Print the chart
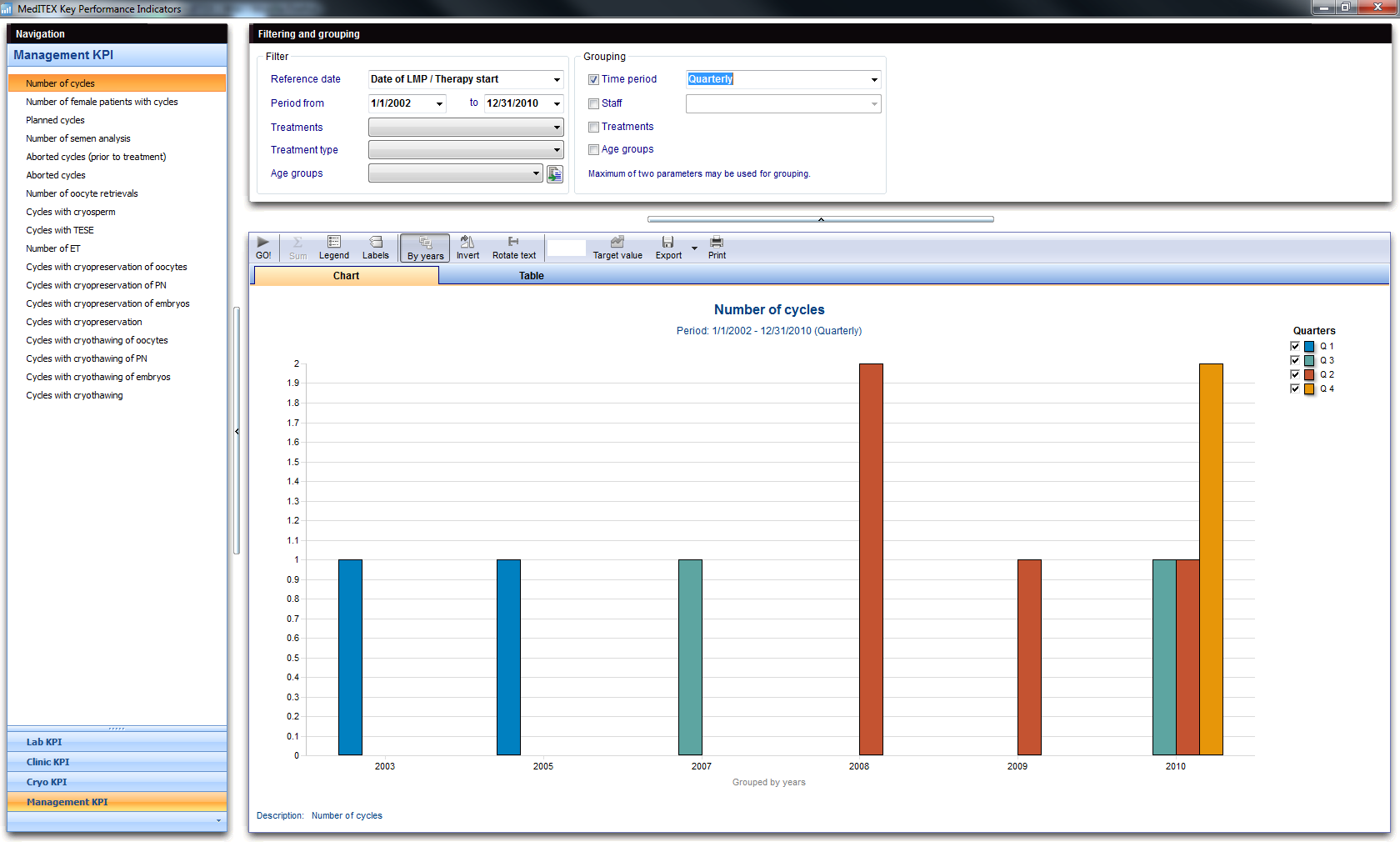This screenshot has width=1400, height=842. click(x=717, y=248)
